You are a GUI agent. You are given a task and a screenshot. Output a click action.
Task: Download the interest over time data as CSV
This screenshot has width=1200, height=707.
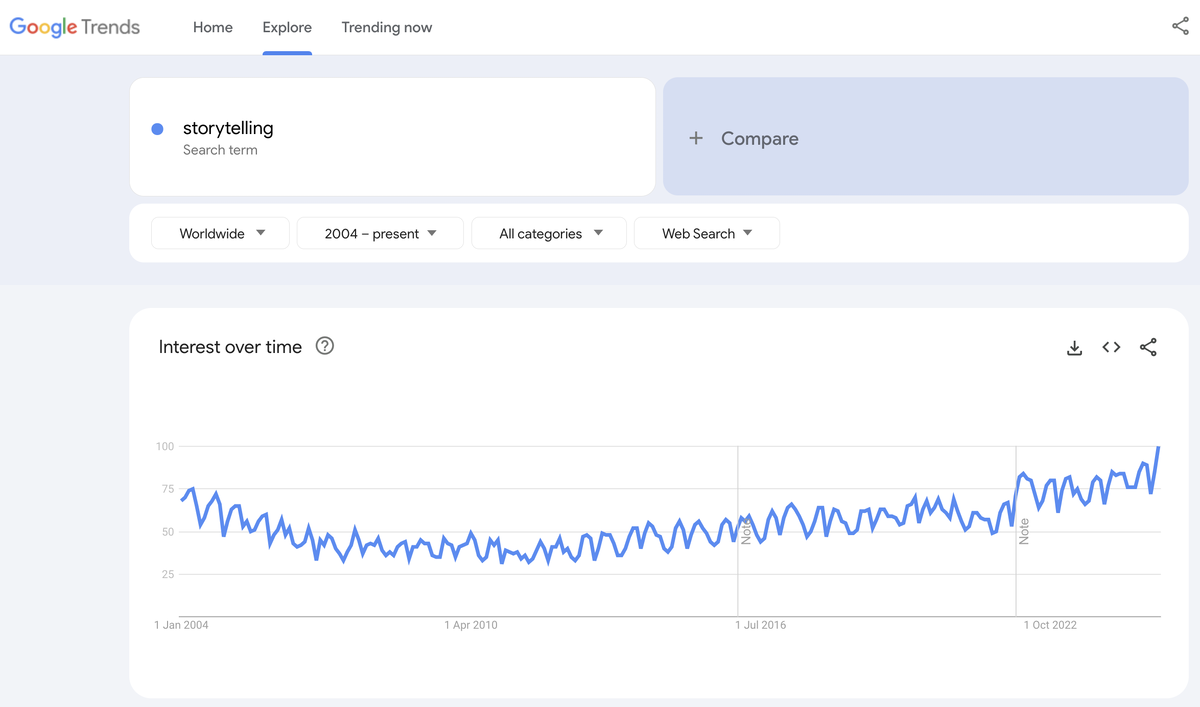1074,347
